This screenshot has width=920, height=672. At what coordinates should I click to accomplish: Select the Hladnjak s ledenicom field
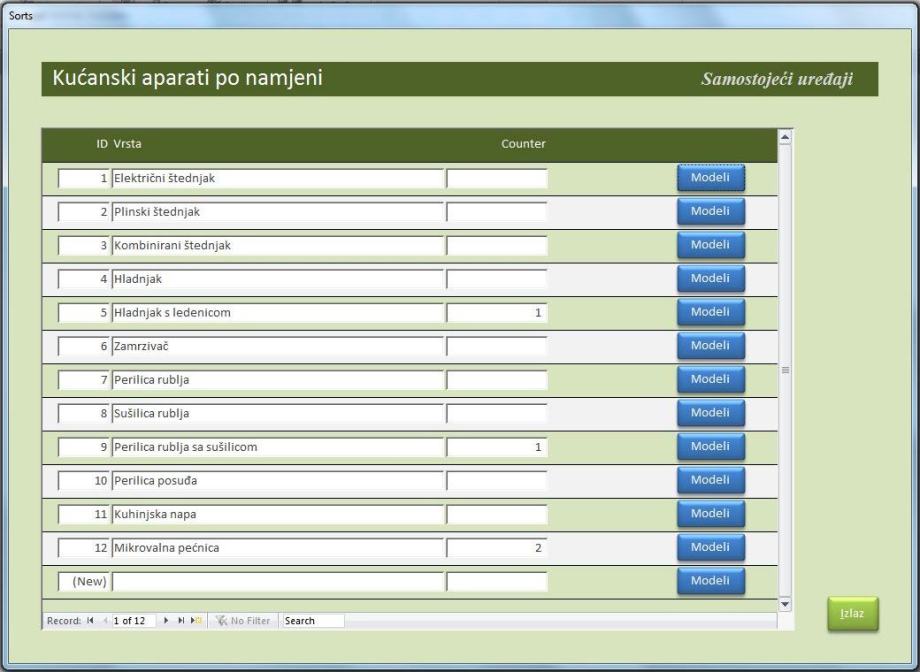pyautogui.click(x=278, y=313)
